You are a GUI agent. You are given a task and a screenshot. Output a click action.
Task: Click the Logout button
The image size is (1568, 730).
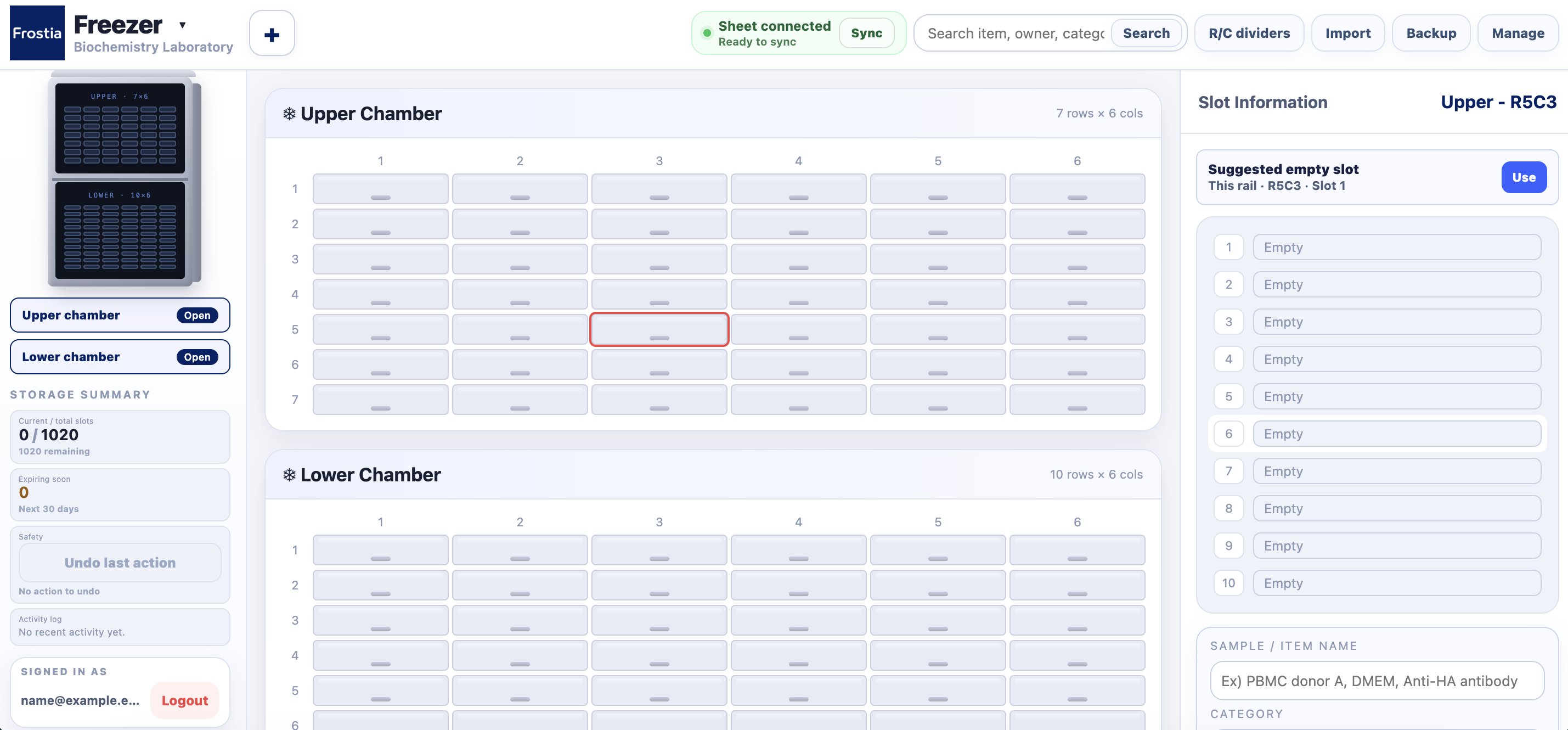pyautogui.click(x=184, y=700)
